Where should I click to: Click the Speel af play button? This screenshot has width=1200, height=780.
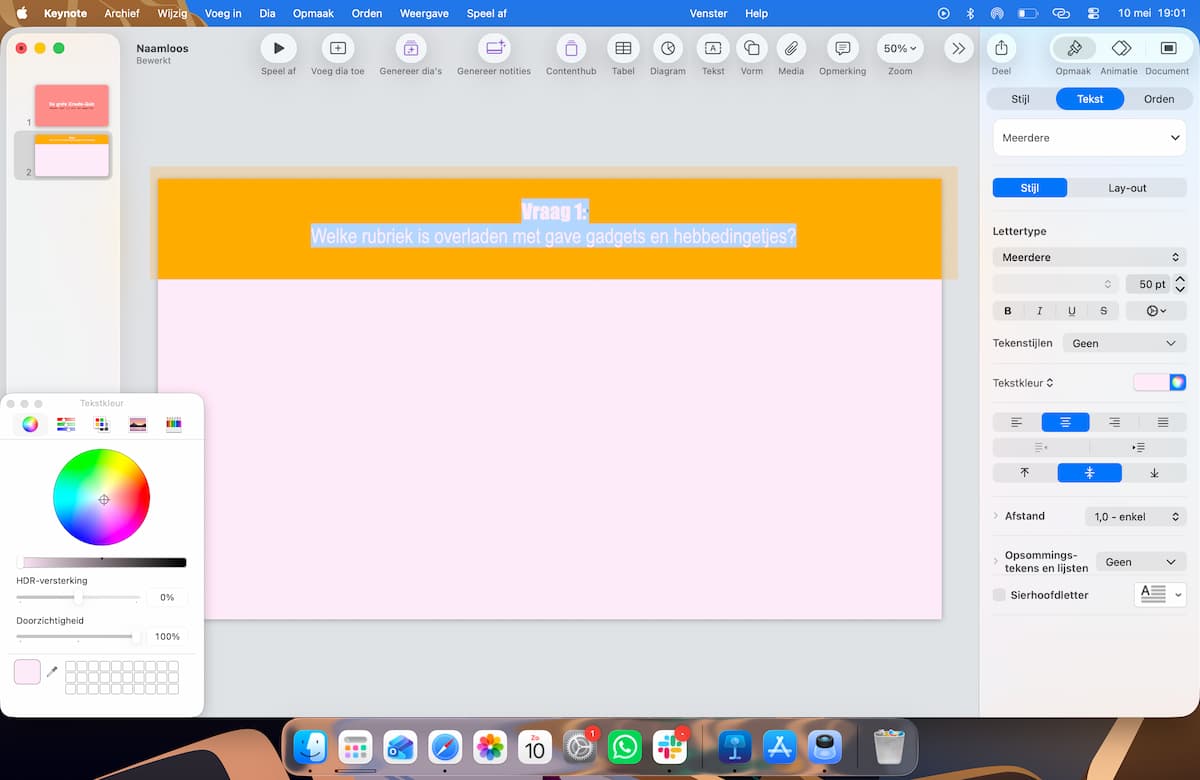(278, 48)
